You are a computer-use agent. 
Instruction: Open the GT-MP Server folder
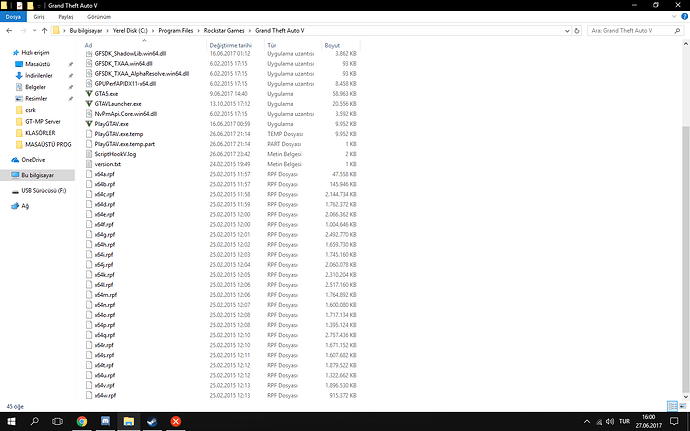[43, 122]
